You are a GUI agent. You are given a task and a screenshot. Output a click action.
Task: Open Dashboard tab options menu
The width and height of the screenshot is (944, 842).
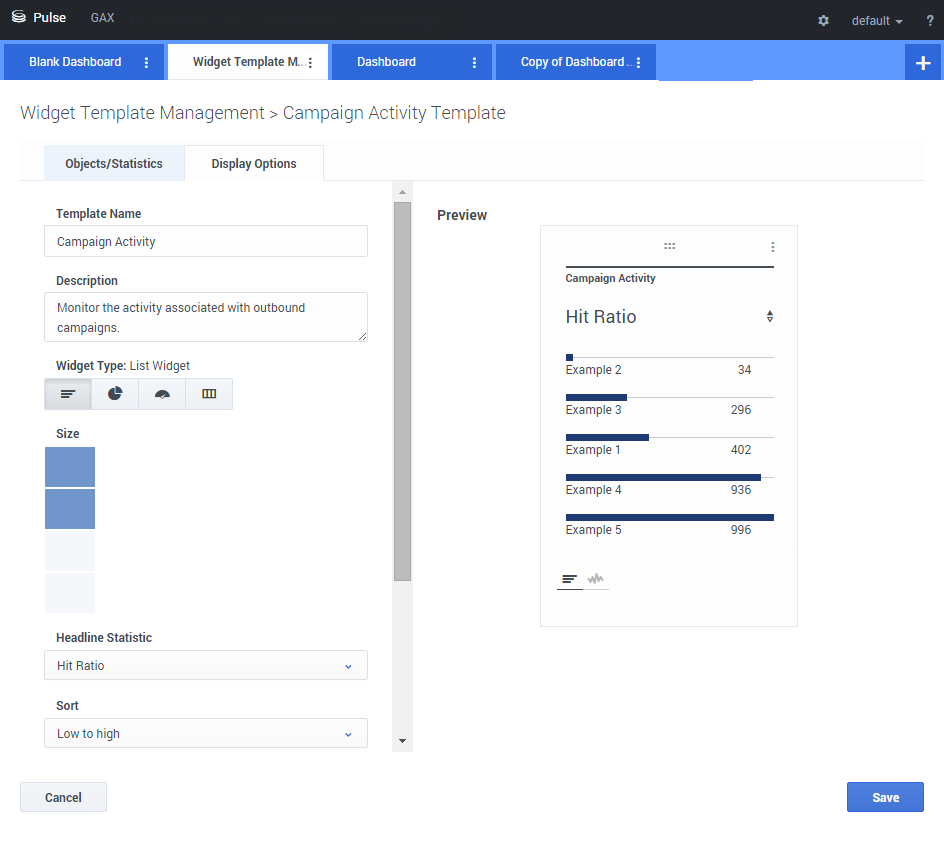[474, 63]
